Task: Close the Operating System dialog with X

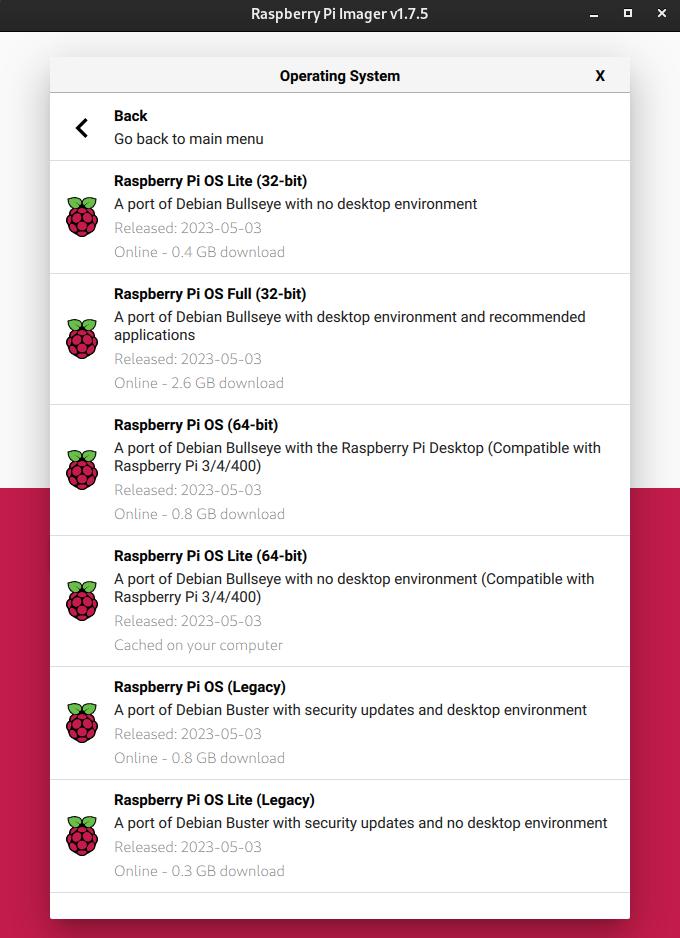Action: coord(600,76)
